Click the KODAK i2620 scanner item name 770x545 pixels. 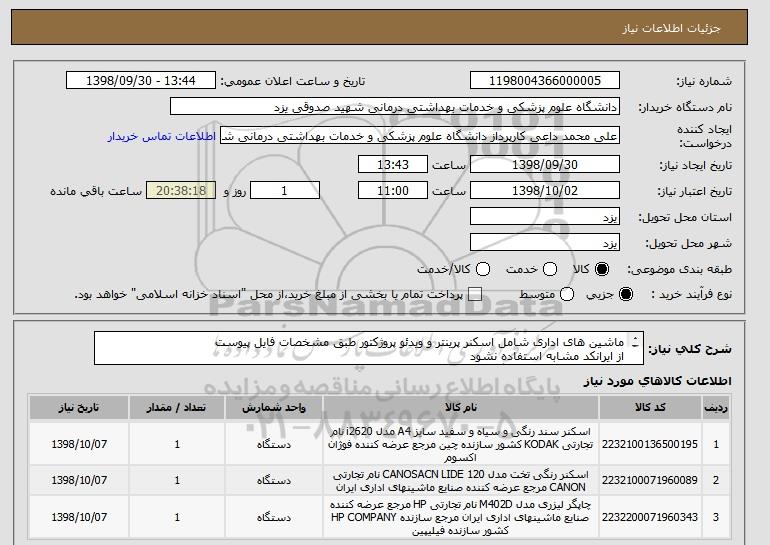point(461,444)
